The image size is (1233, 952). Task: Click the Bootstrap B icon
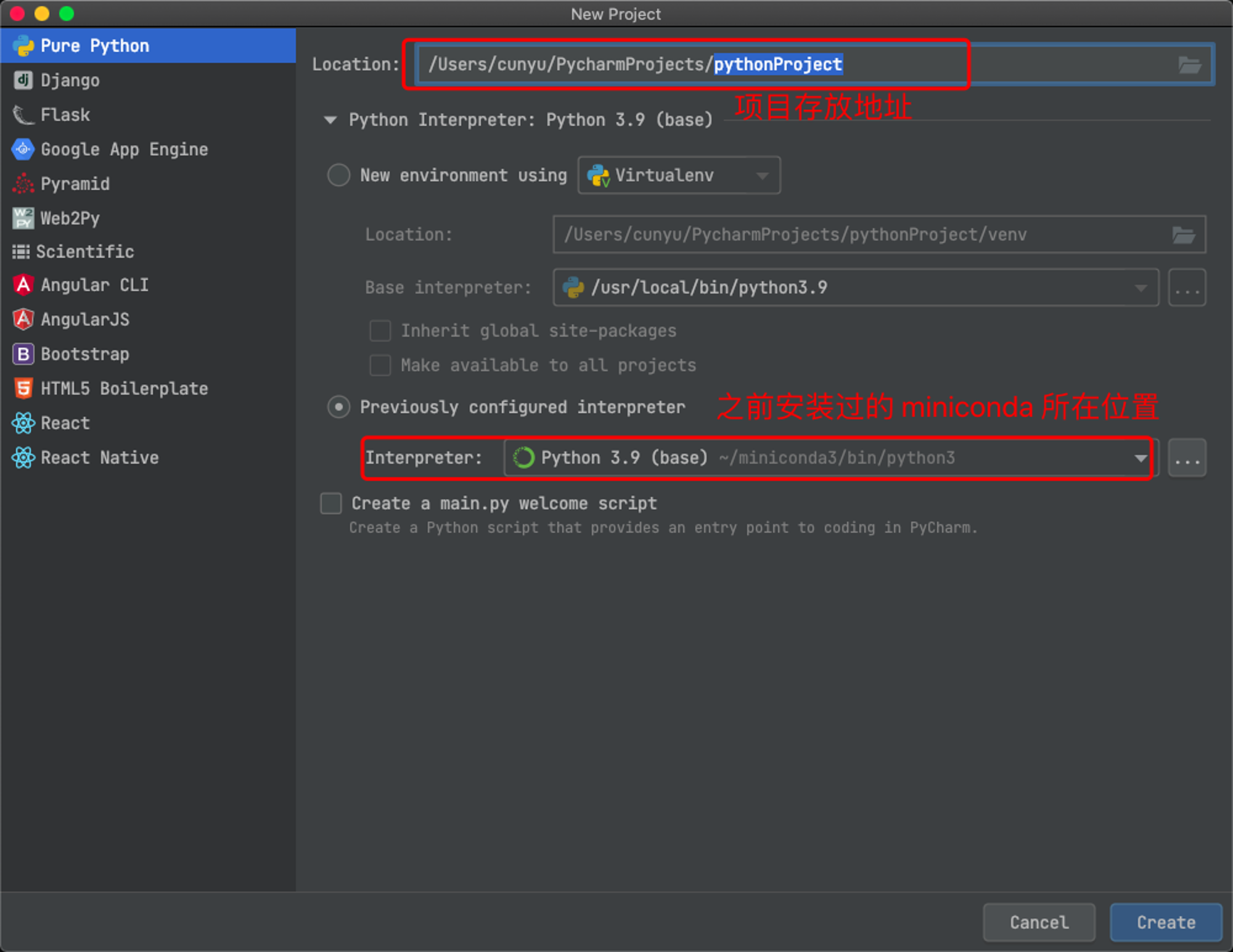coord(23,354)
